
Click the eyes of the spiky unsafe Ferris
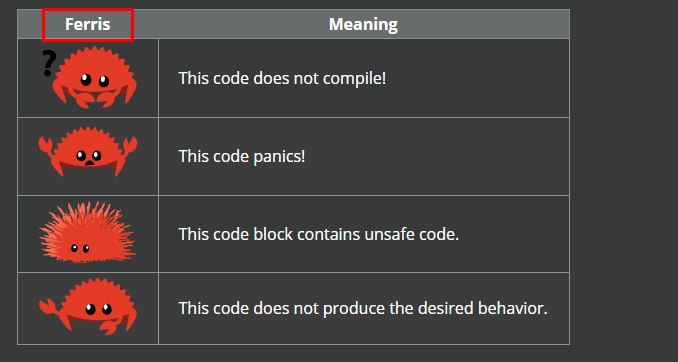coord(80,248)
